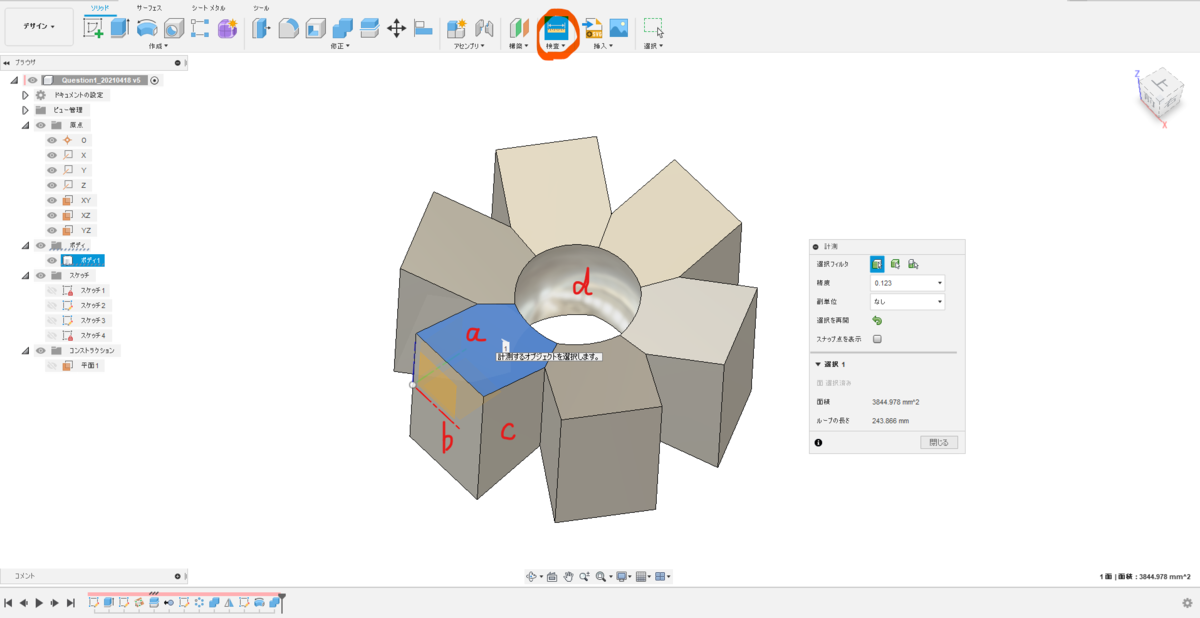Image resolution: width=1200 pixels, height=618 pixels.
Task: Click the info icon in Measure panel
Action: (818, 442)
